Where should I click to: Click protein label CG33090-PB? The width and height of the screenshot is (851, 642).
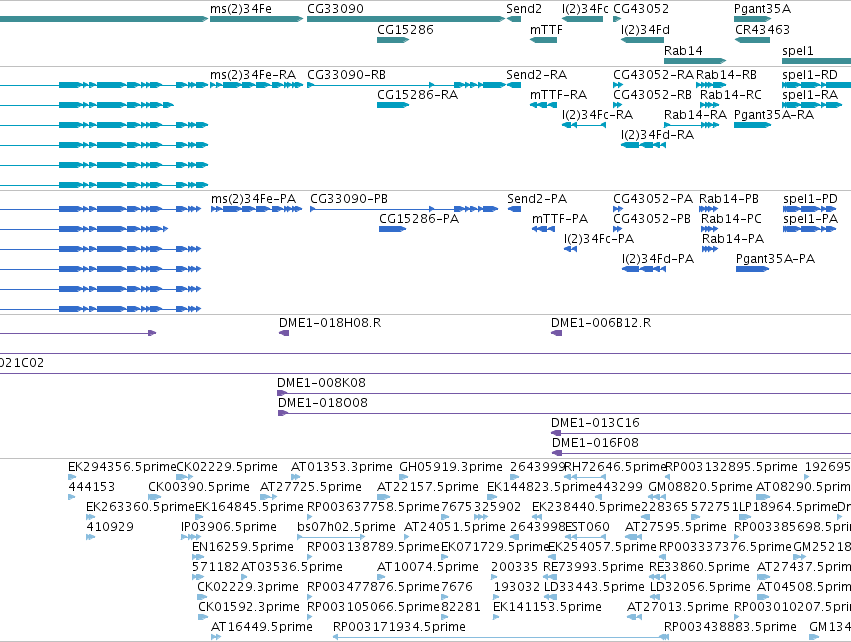349,199
